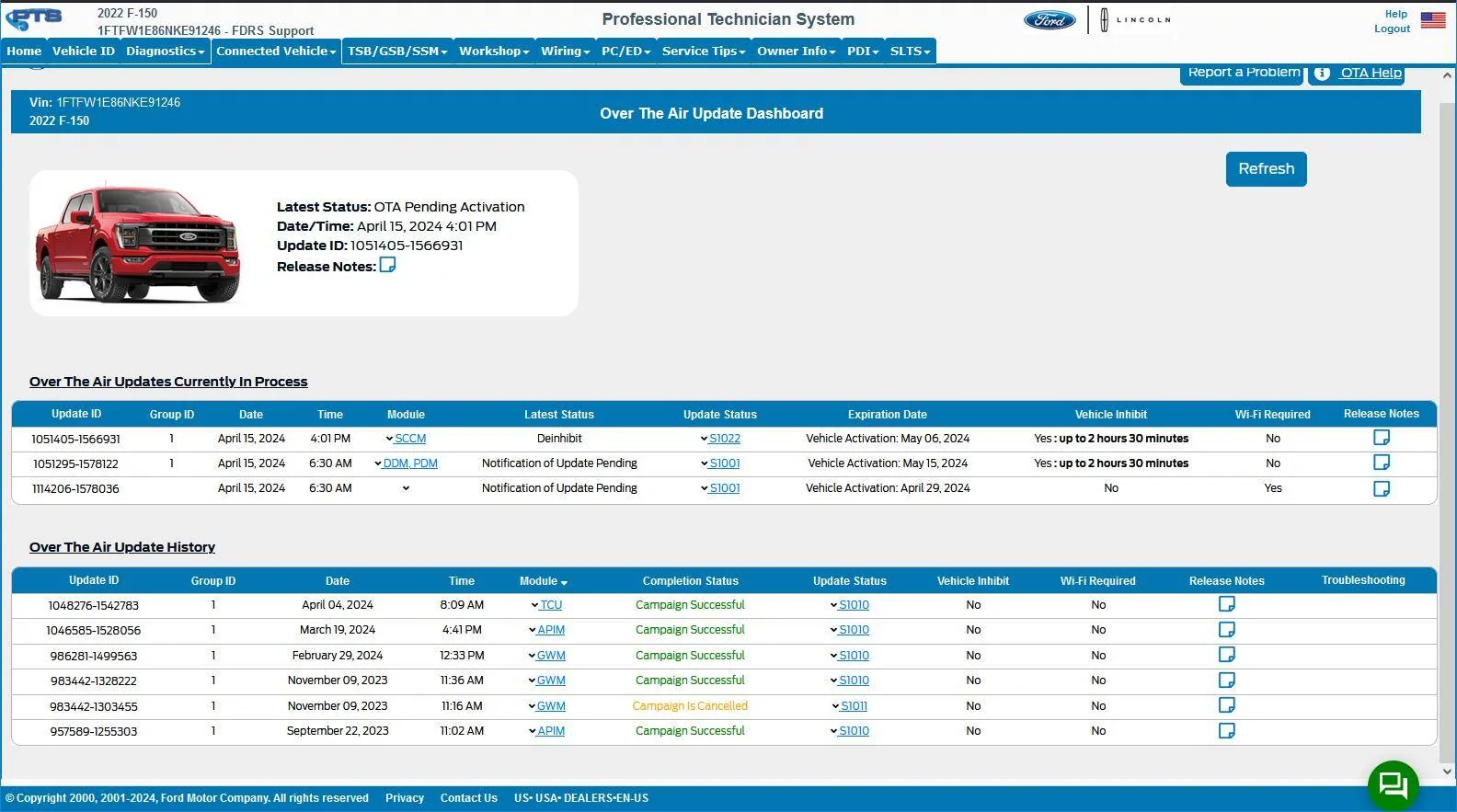Open the TSB/GSB/SSM dropdown menu
Viewport: 1457px width, 812px height.
pyautogui.click(x=397, y=51)
